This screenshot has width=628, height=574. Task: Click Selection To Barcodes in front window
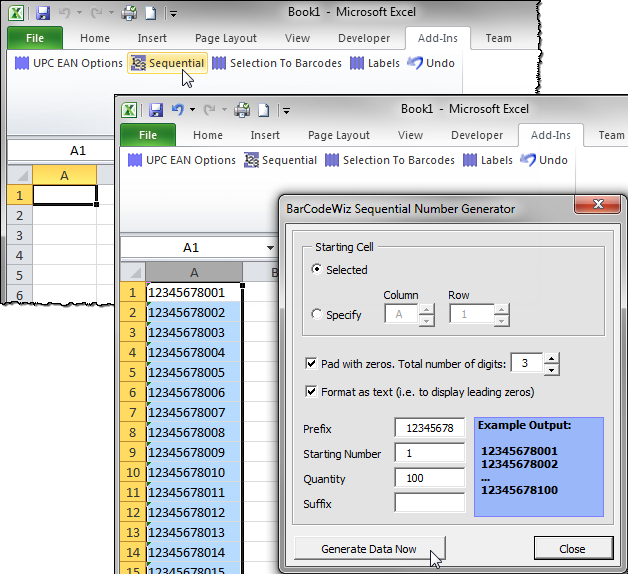pos(390,160)
